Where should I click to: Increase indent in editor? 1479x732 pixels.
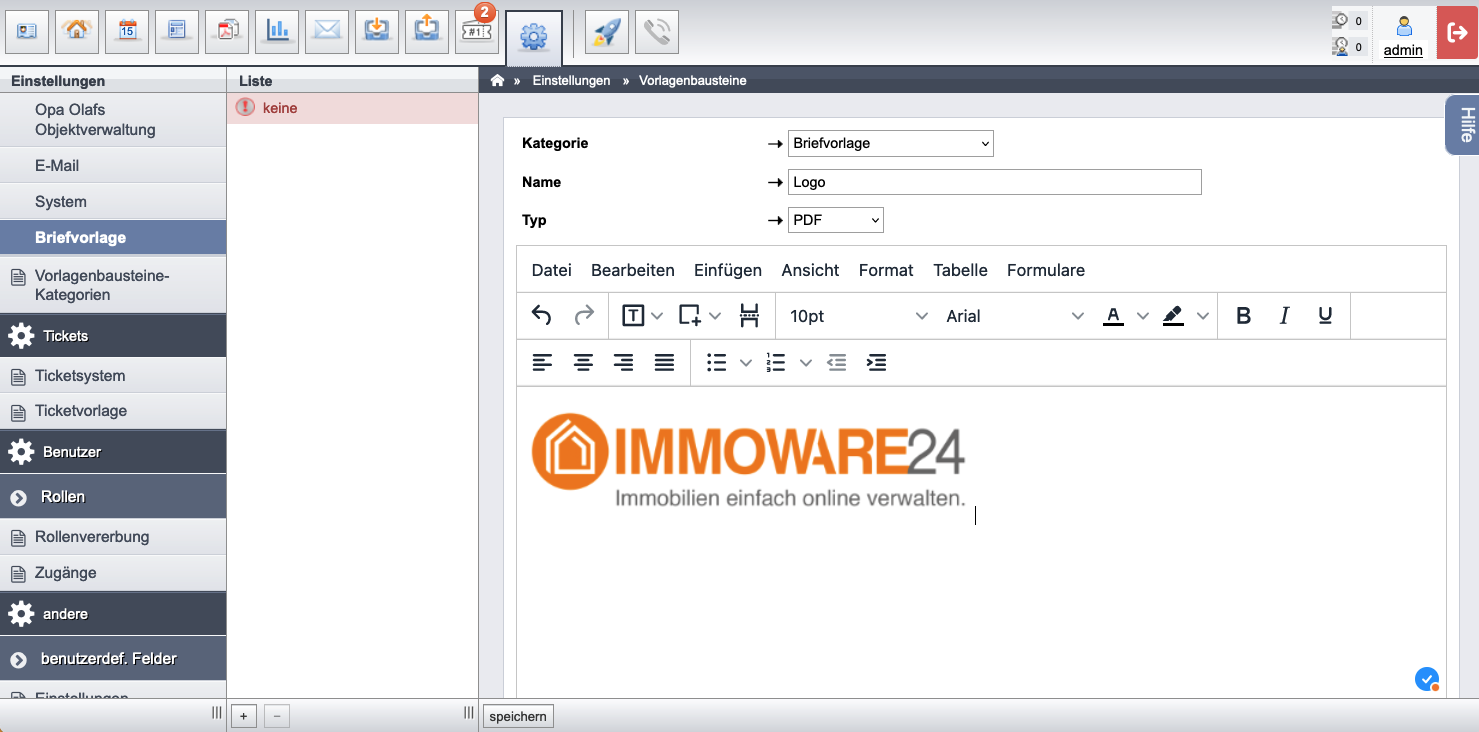(877, 363)
